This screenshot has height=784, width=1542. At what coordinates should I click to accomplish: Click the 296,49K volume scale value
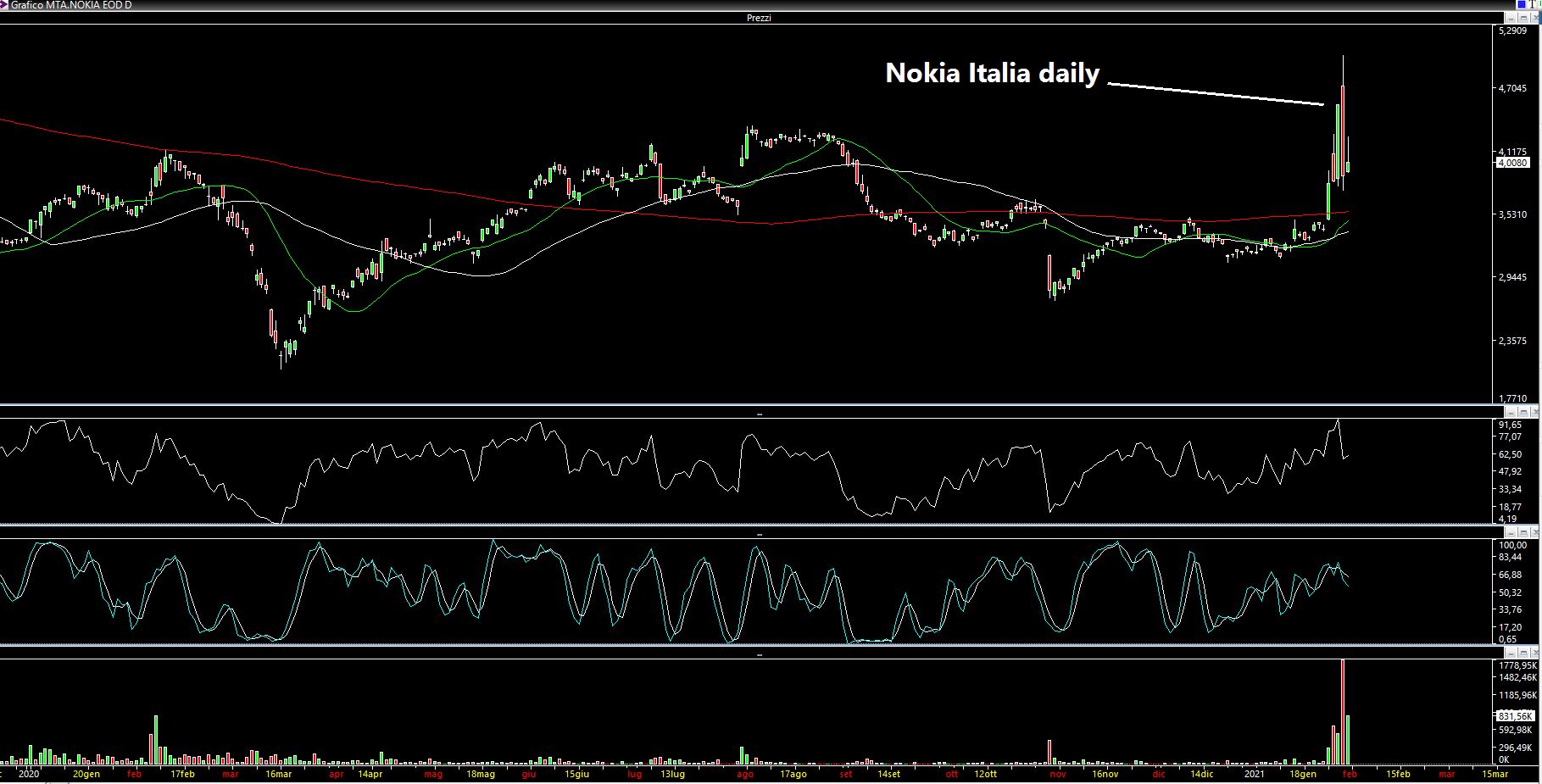pos(1516,748)
